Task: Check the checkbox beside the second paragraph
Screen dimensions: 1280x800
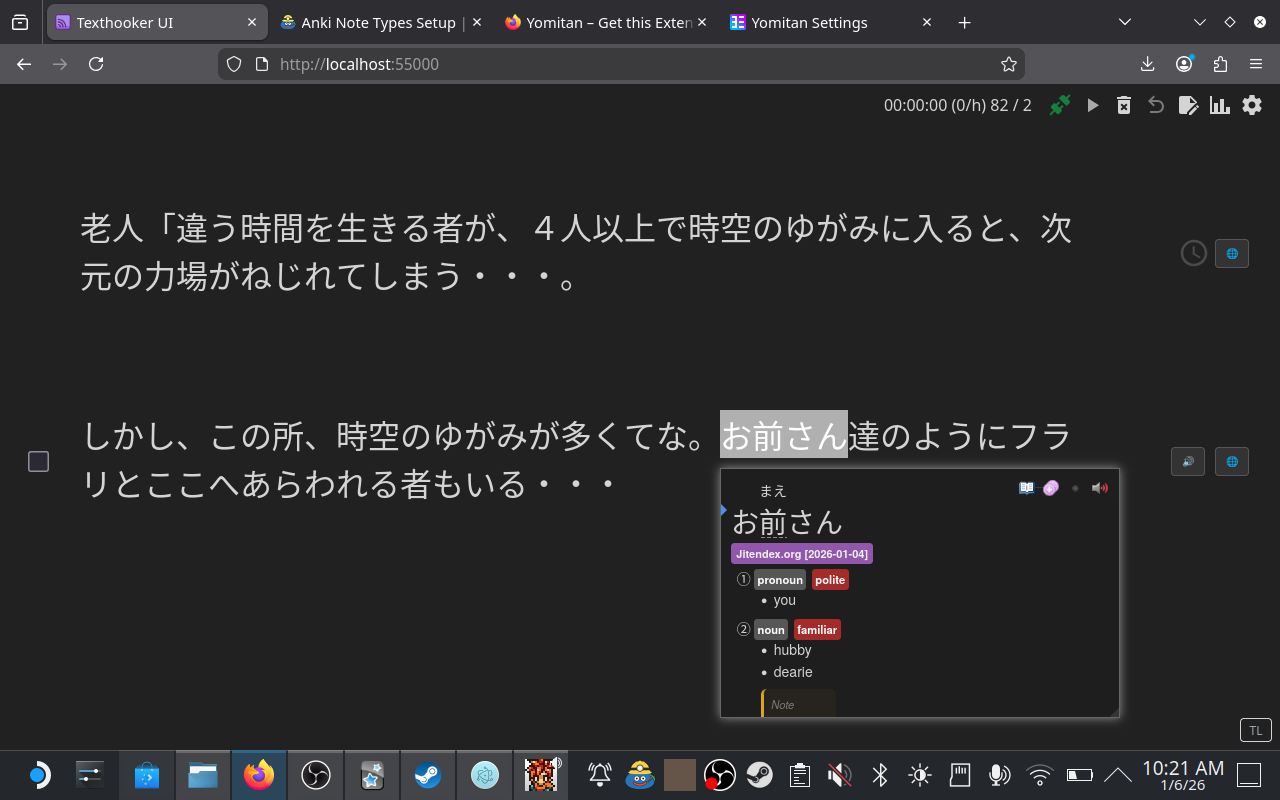Action: tap(38, 461)
